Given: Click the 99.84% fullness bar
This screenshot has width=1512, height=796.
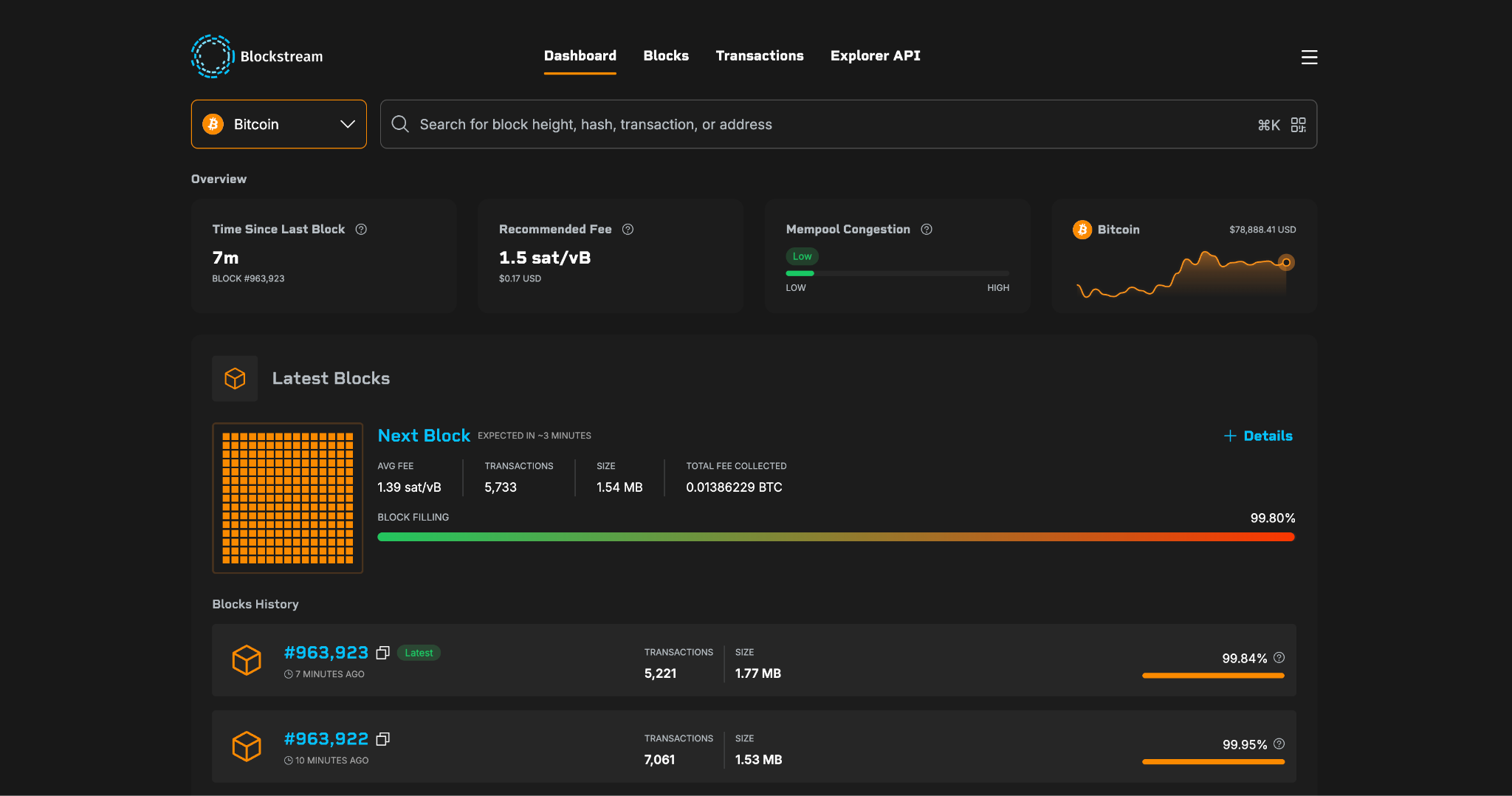Looking at the screenshot, I should pyautogui.click(x=1213, y=676).
